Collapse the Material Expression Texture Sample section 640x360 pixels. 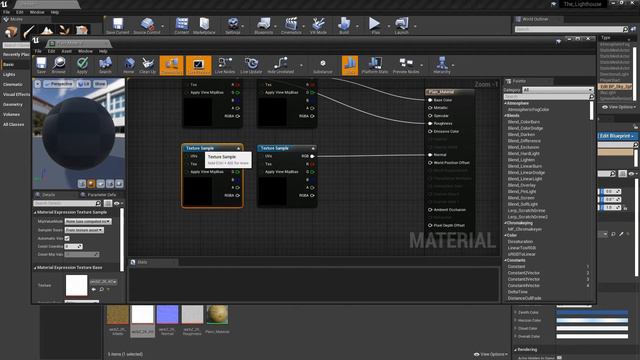pyautogui.click(x=35, y=213)
